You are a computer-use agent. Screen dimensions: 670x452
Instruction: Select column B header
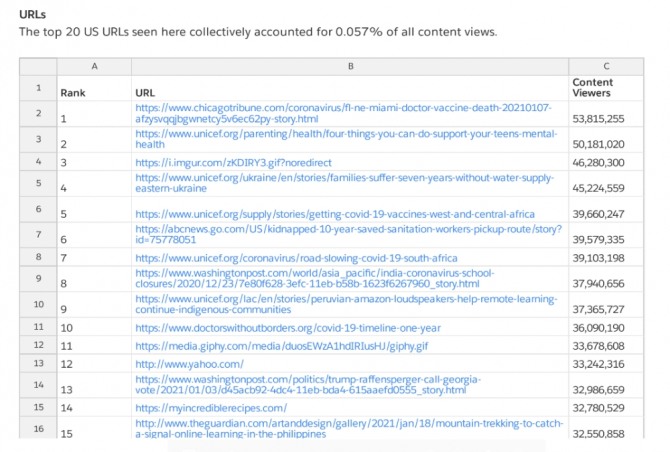(x=350, y=65)
